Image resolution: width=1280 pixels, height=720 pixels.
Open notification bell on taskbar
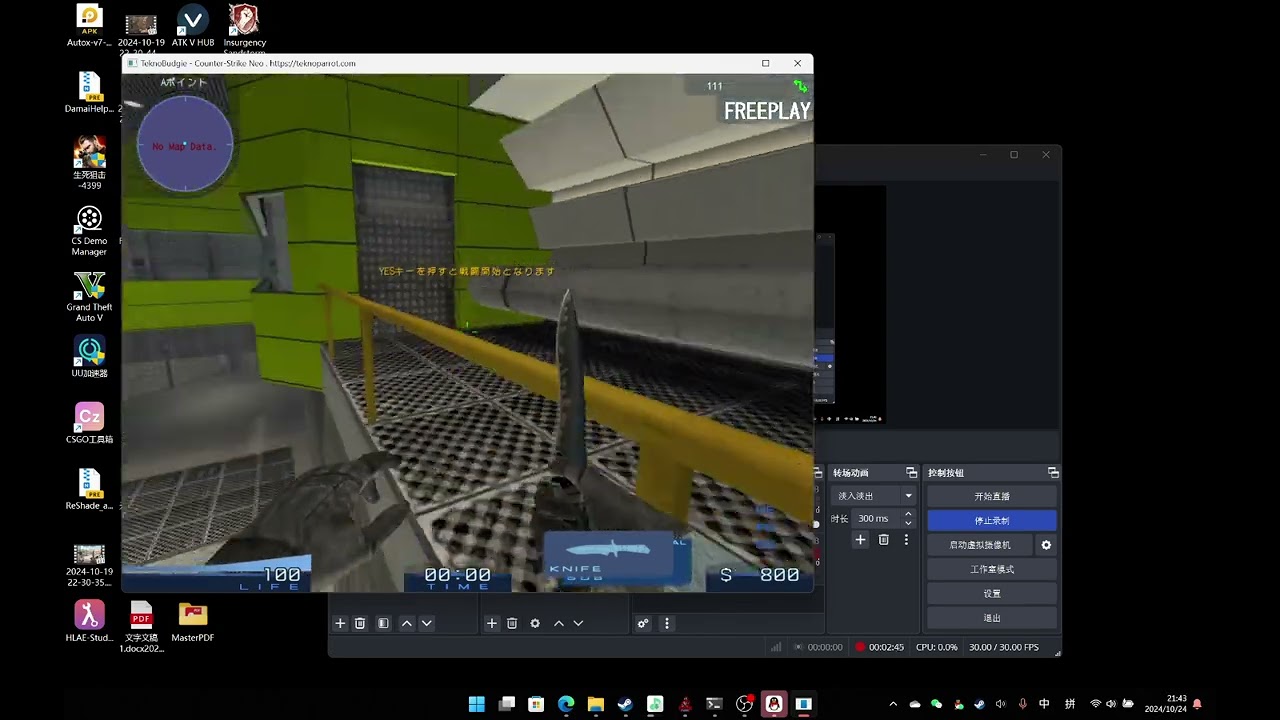pos(1197,704)
